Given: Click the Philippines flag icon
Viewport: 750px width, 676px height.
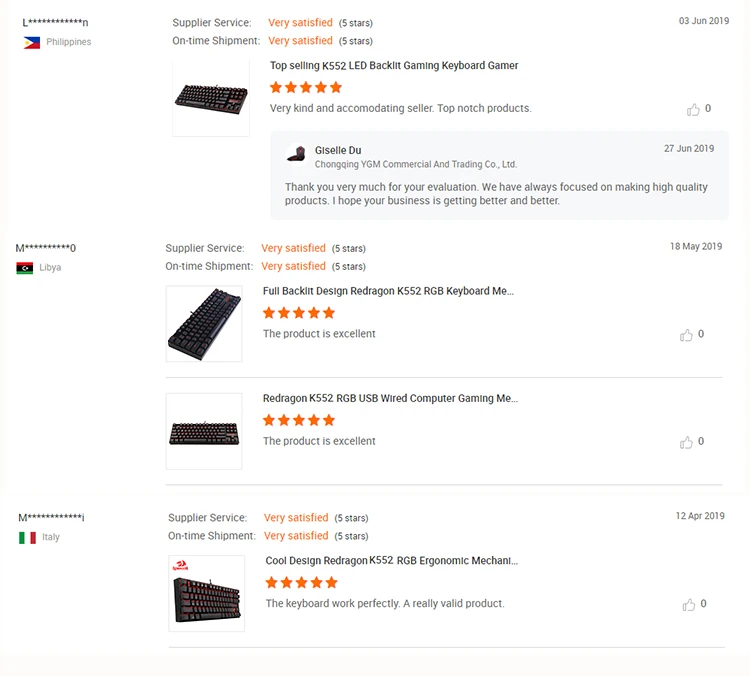Looking at the screenshot, I should (x=31, y=42).
